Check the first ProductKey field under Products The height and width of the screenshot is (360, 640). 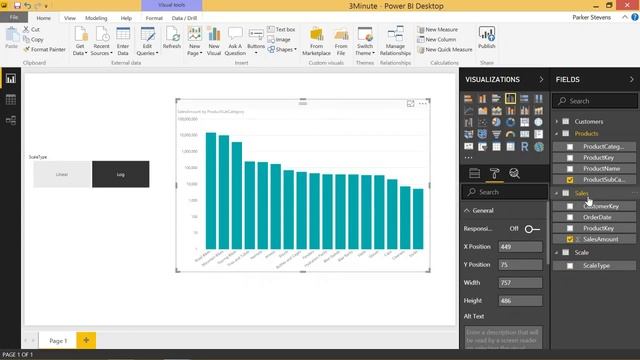(570, 158)
